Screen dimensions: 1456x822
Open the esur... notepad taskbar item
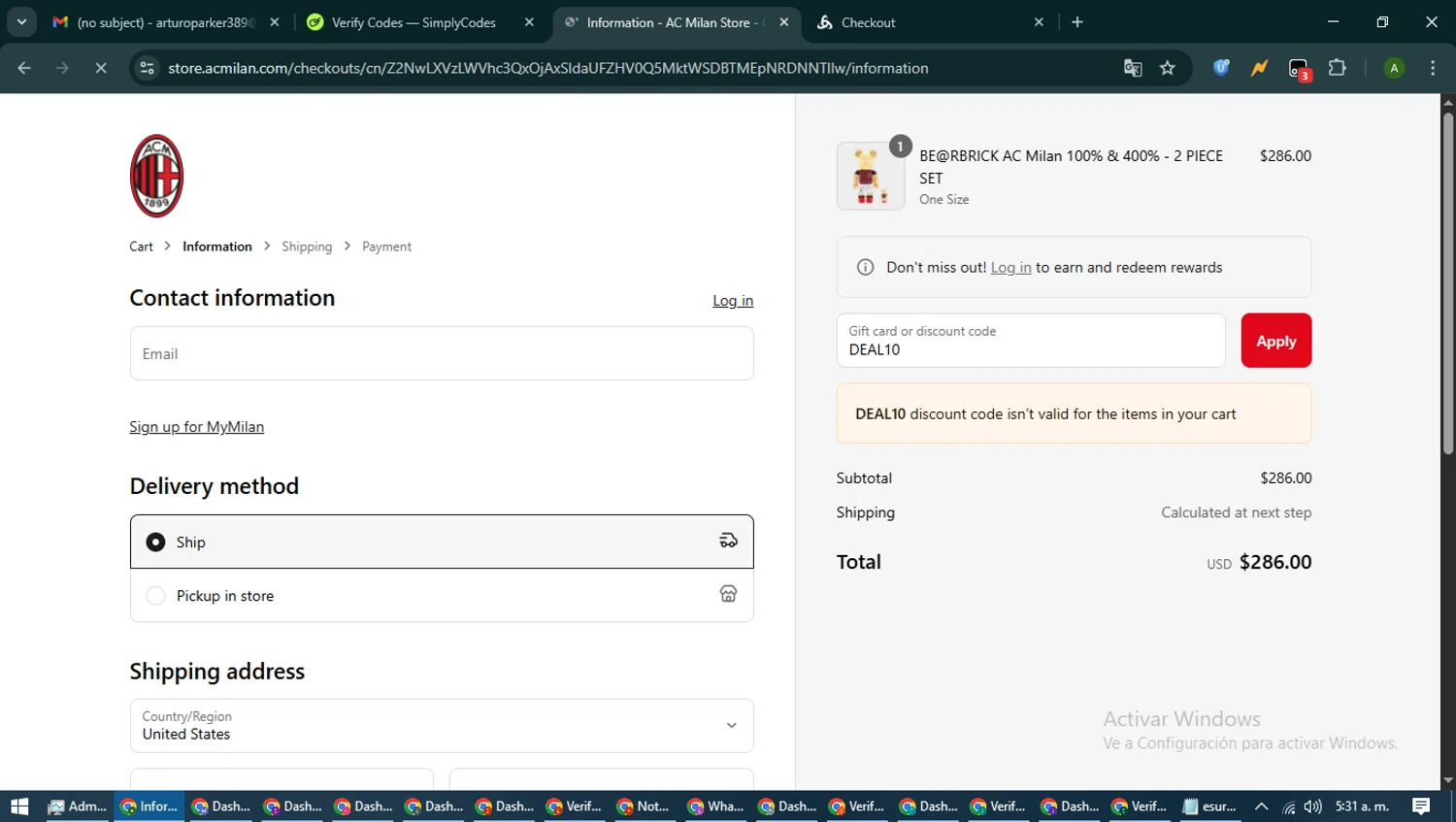coord(1209,806)
